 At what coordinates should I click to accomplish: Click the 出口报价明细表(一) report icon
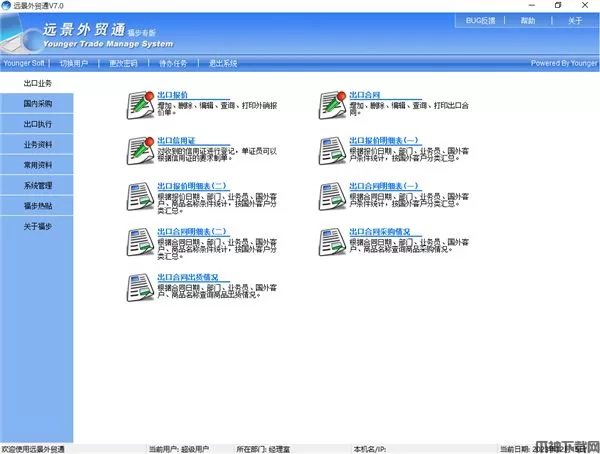tap(333, 151)
